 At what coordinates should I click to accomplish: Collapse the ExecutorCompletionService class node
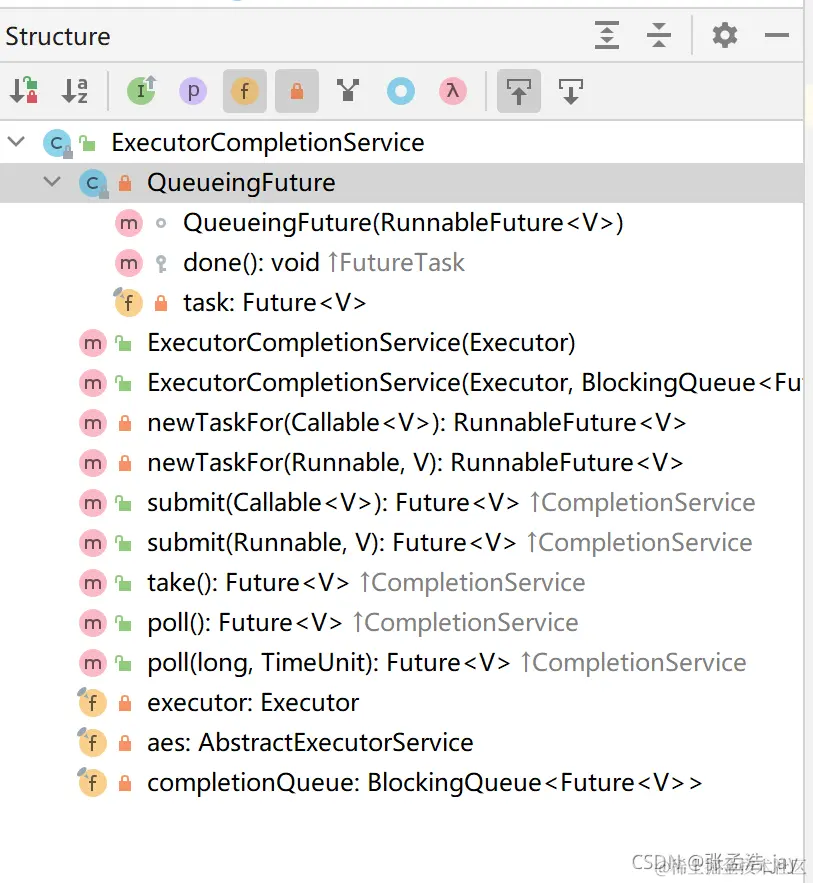pyautogui.click(x=17, y=141)
